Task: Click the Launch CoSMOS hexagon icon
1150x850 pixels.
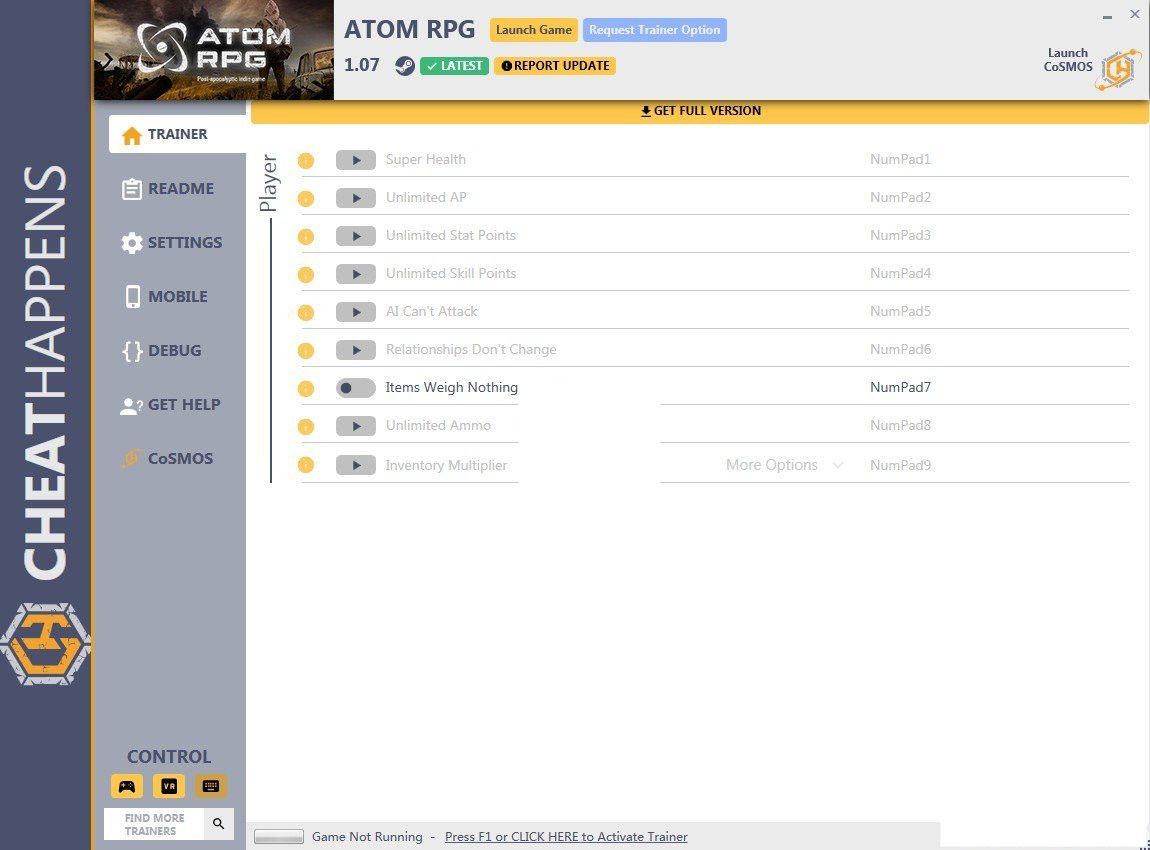Action: tap(1118, 70)
